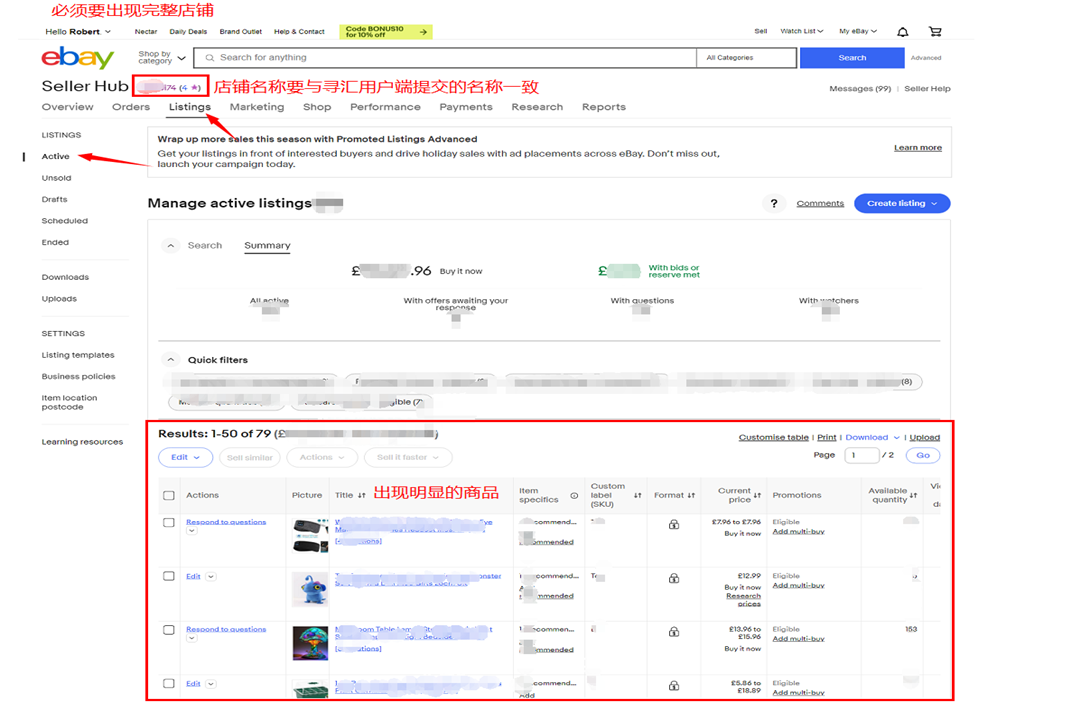Click the format lock icon in £7.96 row

point(674,525)
